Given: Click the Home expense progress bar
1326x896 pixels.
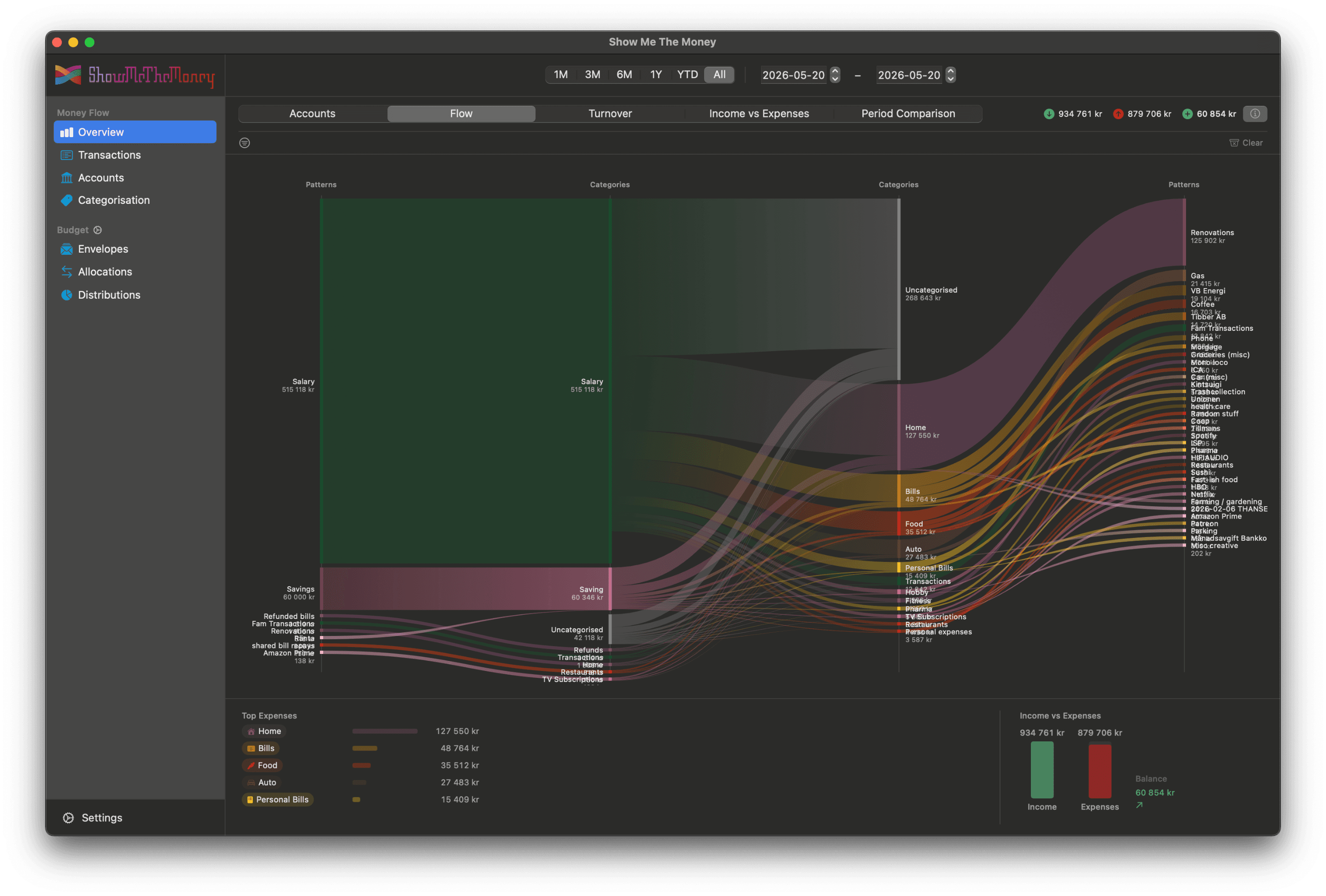Looking at the screenshot, I should click(x=384, y=731).
